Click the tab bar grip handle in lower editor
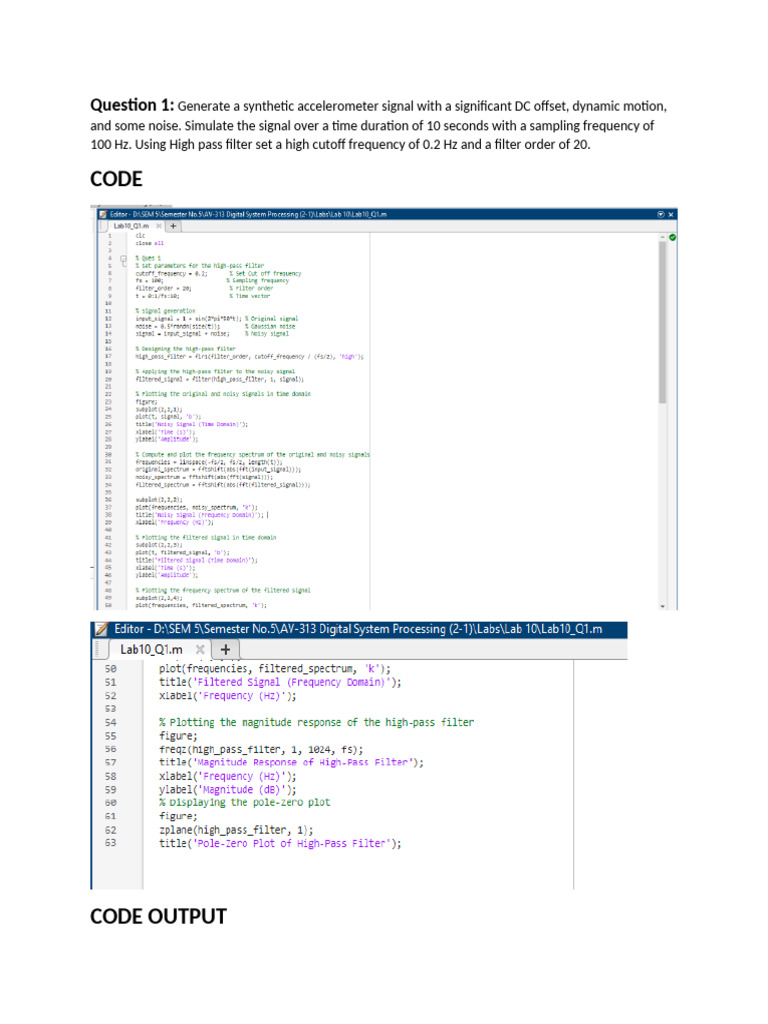Image resolution: width=768 pixels, height=1024 pixels. pyautogui.click(x=99, y=649)
